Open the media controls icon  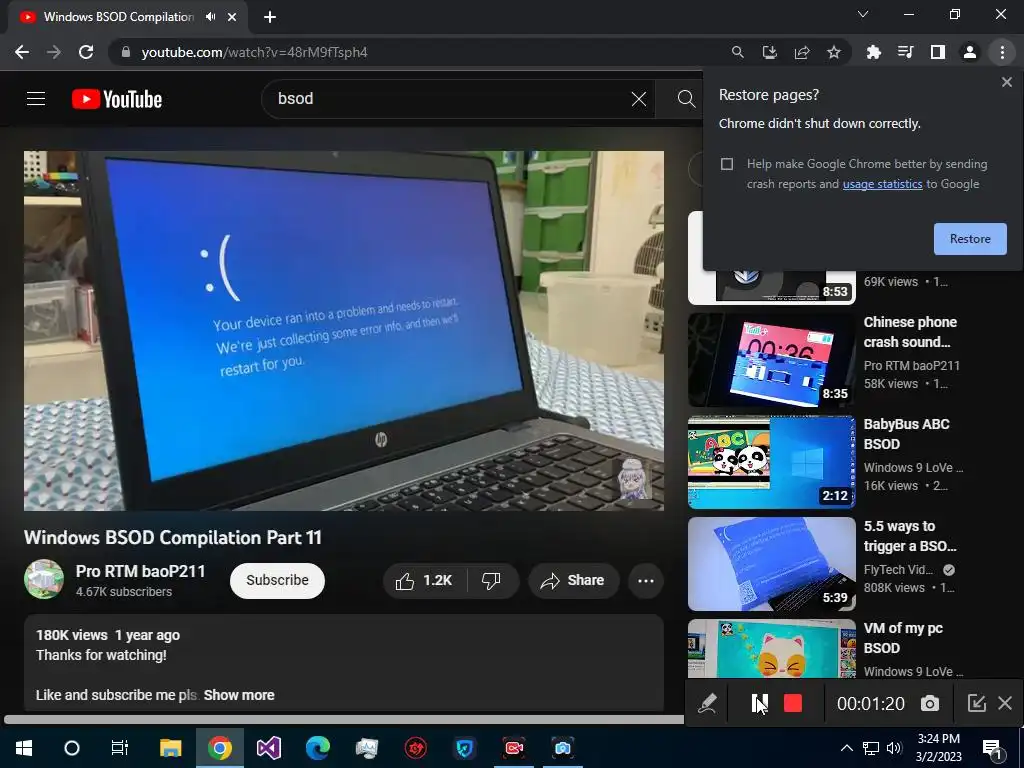[x=905, y=52]
